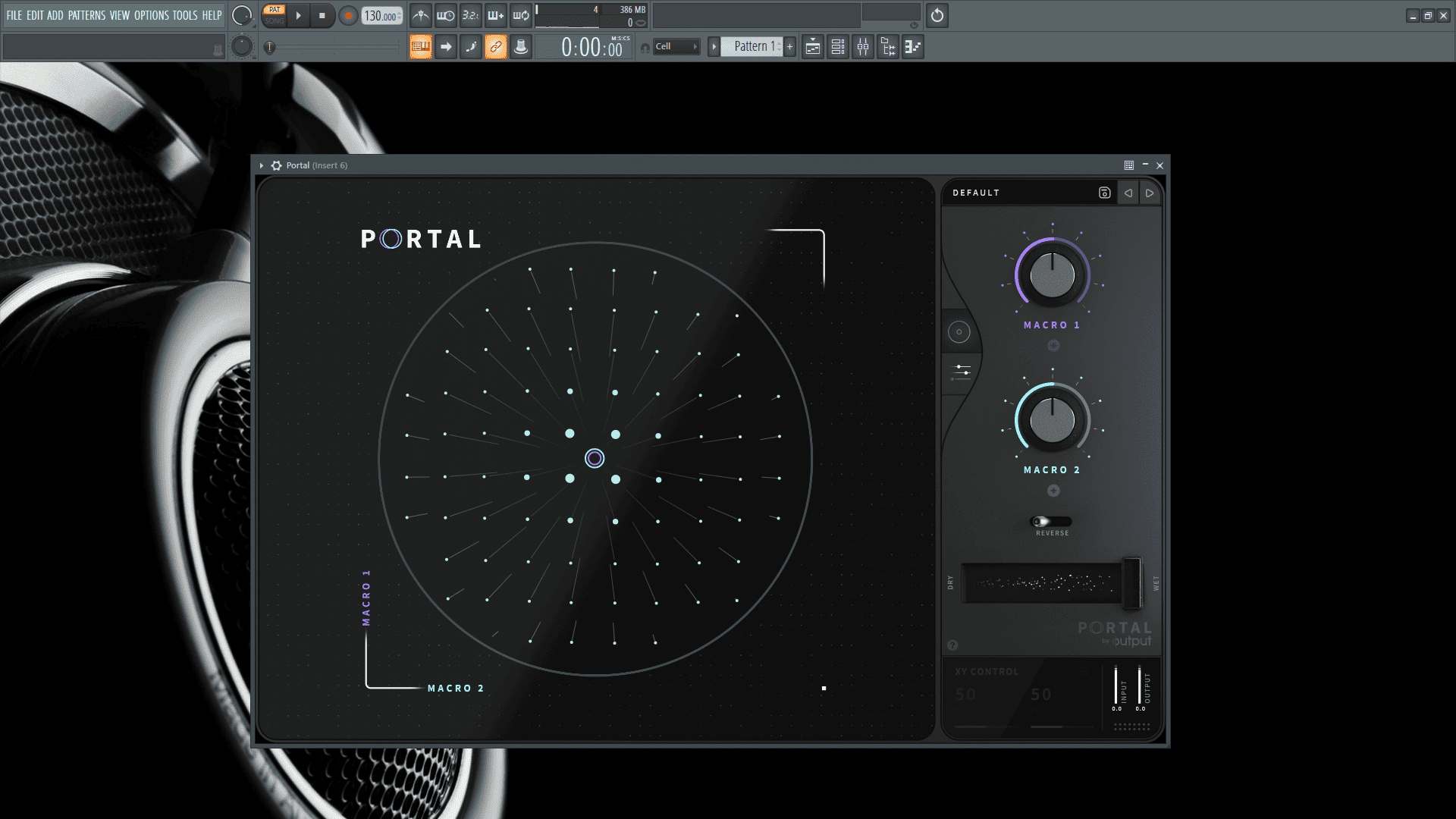Viewport: 1456px width, 819px height.
Task: Go to next preset in Portal
Action: click(x=1150, y=193)
